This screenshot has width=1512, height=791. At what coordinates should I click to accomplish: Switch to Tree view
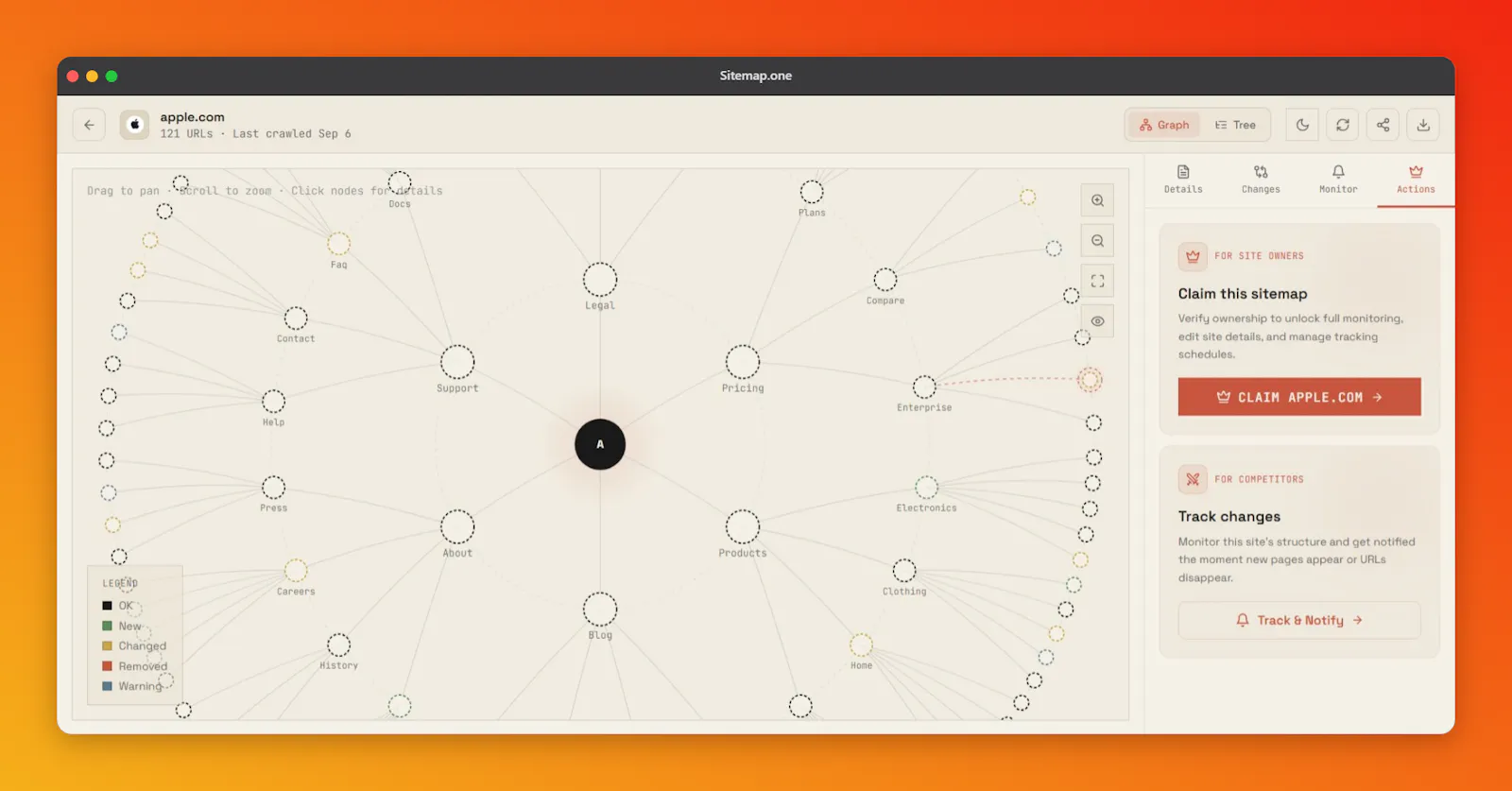click(1235, 125)
